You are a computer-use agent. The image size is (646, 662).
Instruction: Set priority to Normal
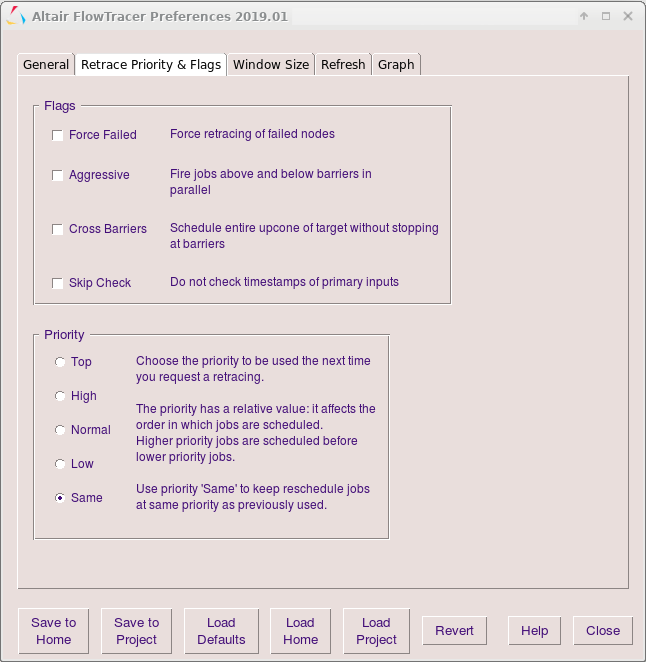(x=60, y=430)
